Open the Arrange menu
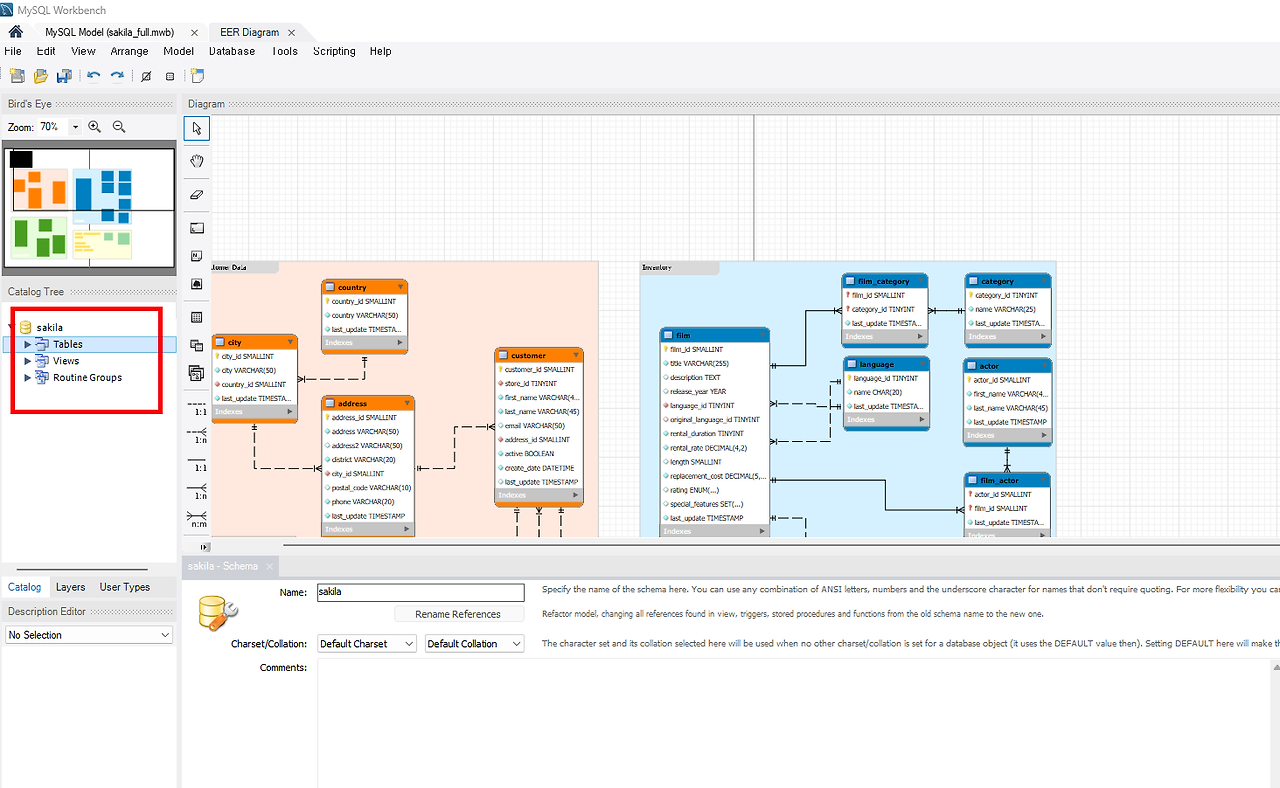1280x788 pixels. click(x=129, y=51)
